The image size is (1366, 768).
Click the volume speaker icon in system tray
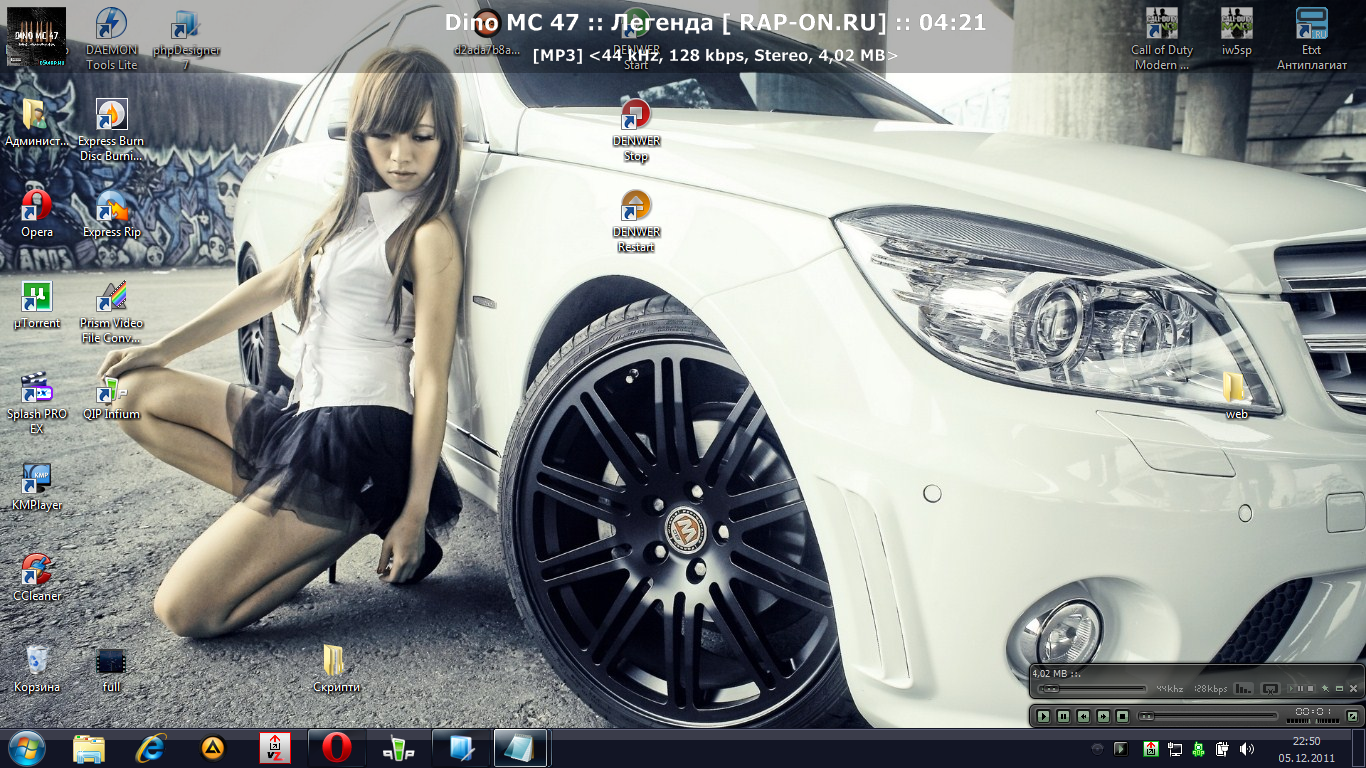(x=1246, y=748)
